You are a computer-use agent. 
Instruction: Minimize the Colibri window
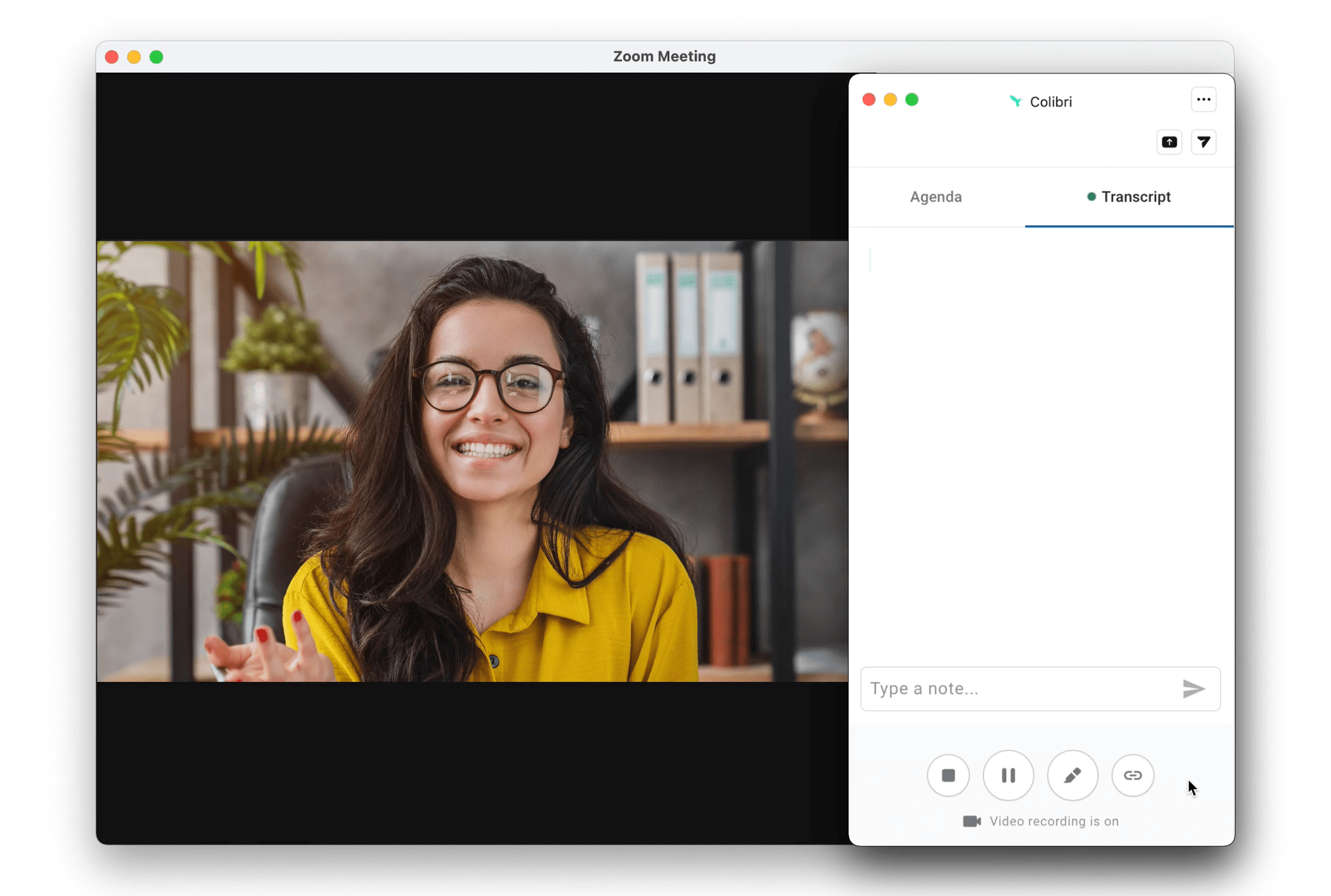[890, 100]
